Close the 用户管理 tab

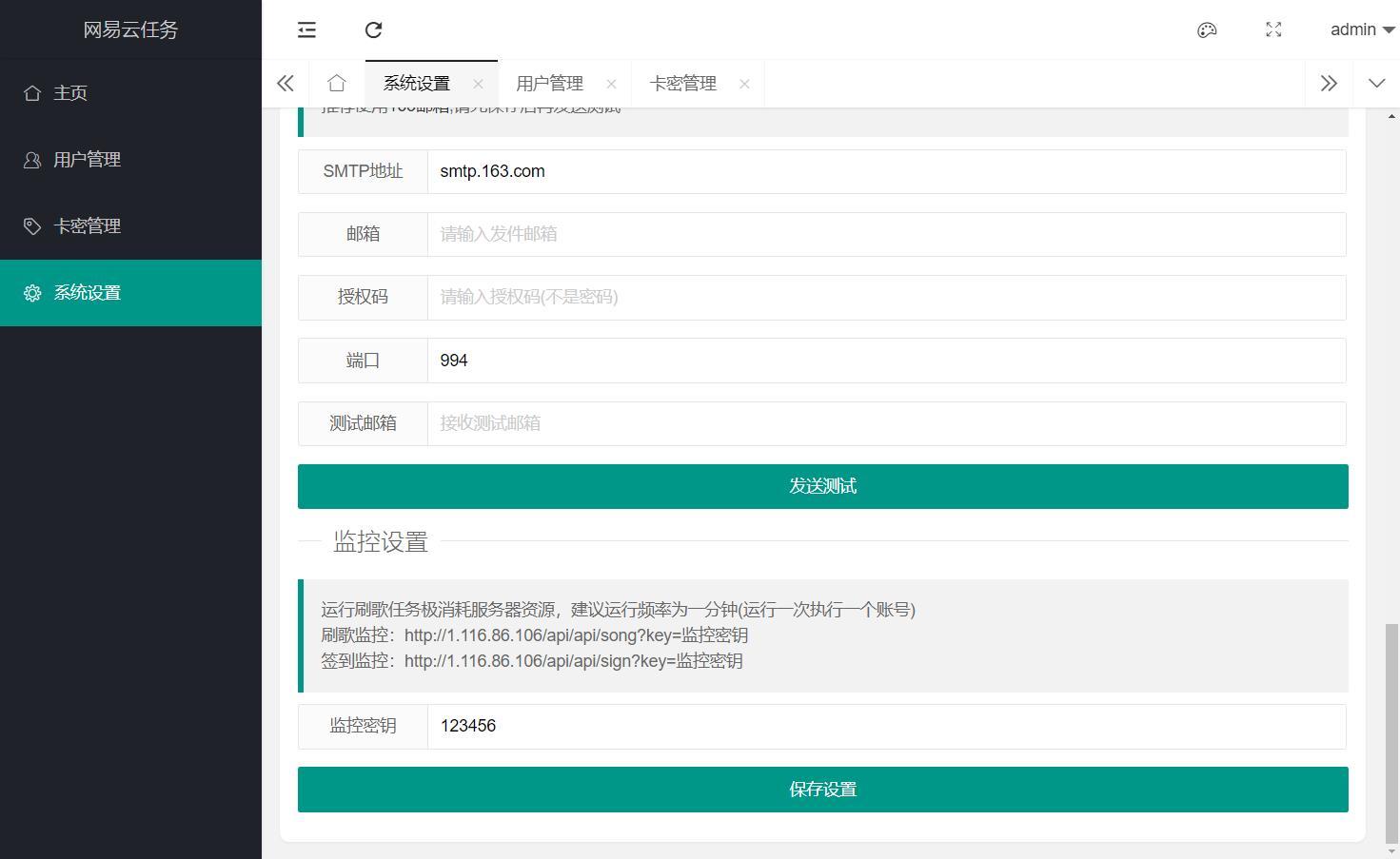click(611, 84)
